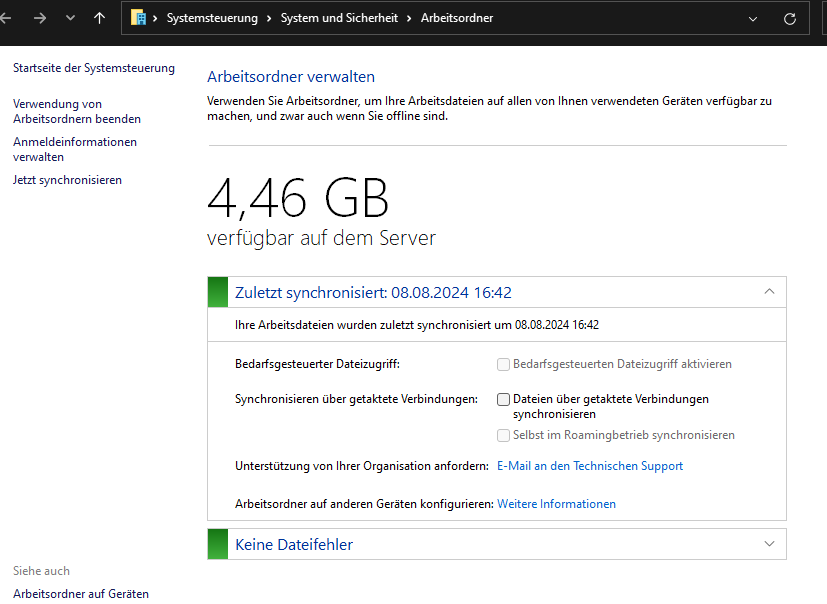
Task: Expand the arrow before Systemsteuerung breadcrumb
Action: coord(155,18)
